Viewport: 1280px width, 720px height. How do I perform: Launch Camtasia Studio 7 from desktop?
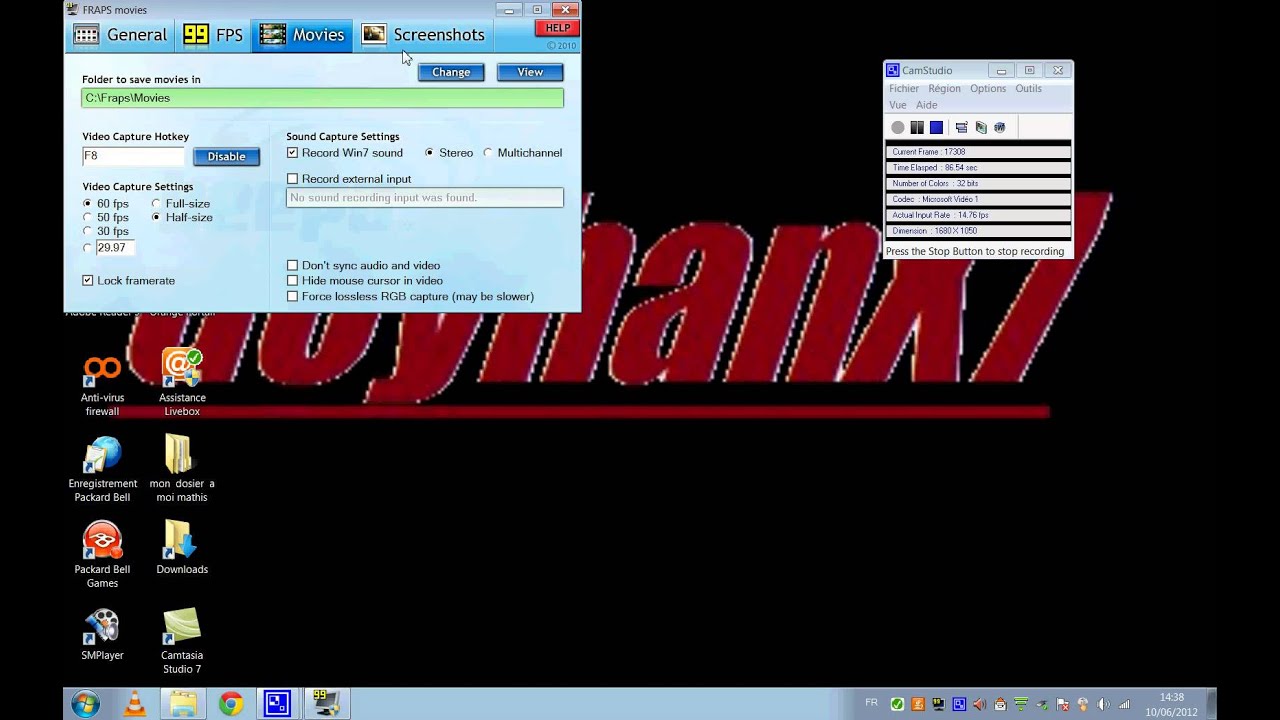[x=182, y=641]
